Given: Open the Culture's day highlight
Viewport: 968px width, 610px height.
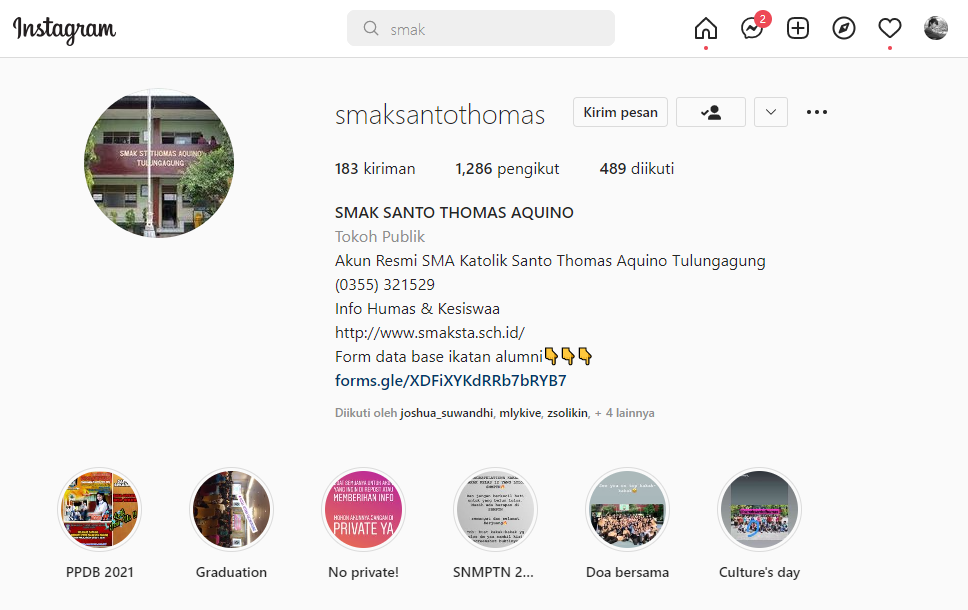Looking at the screenshot, I should click(759, 509).
